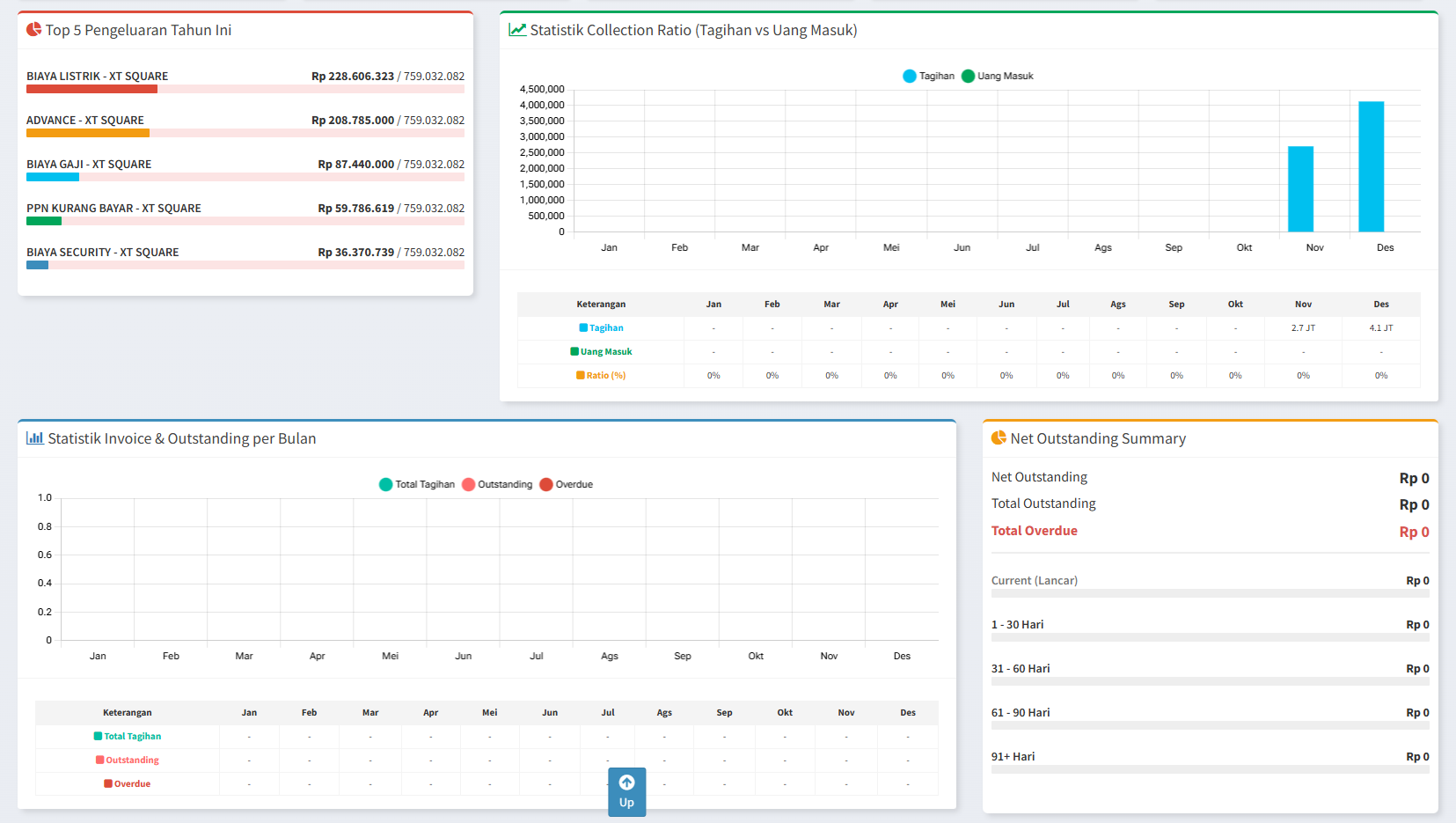Click the line chart icon beside Statistik Collection Ratio
Viewport: 1456px width, 823px height.
point(517,30)
